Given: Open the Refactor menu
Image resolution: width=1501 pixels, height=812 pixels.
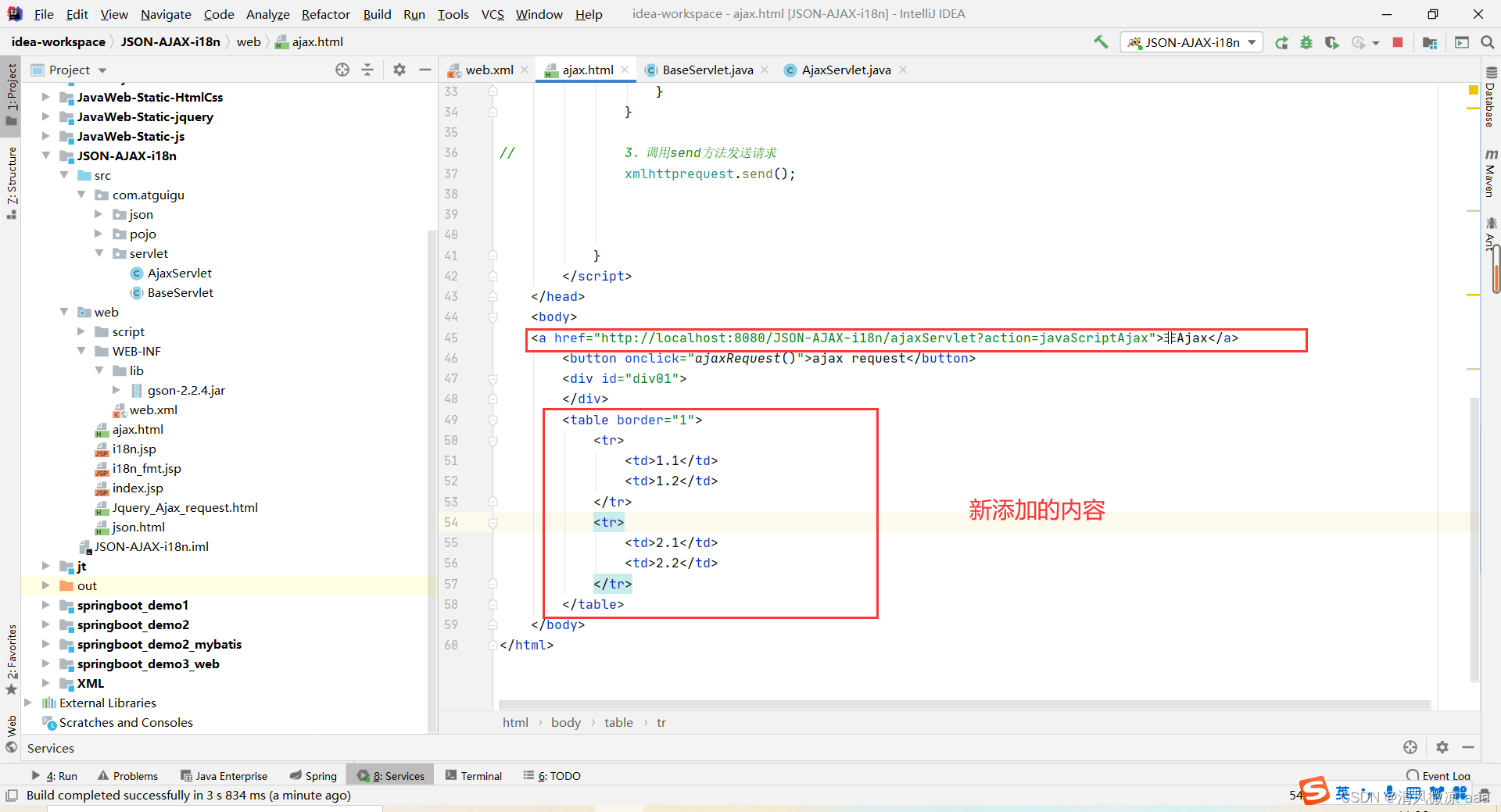Looking at the screenshot, I should pyautogui.click(x=326, y=14).
